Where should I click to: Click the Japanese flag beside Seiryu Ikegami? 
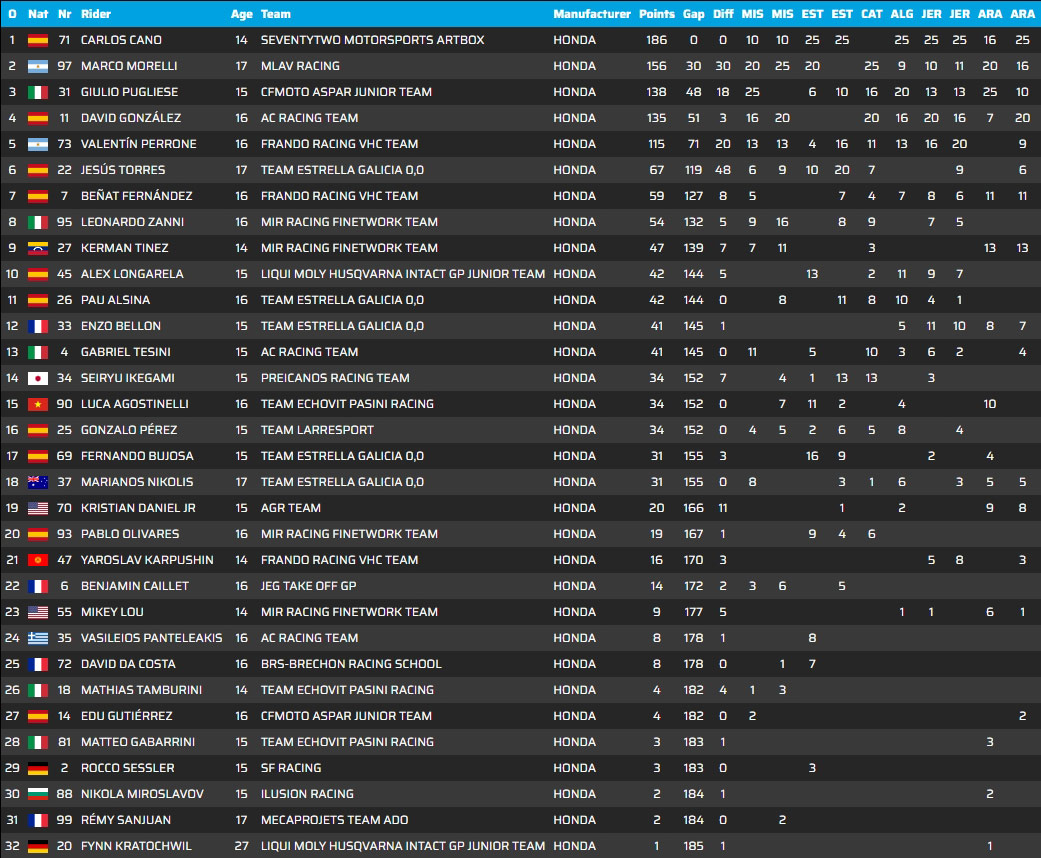38,378
